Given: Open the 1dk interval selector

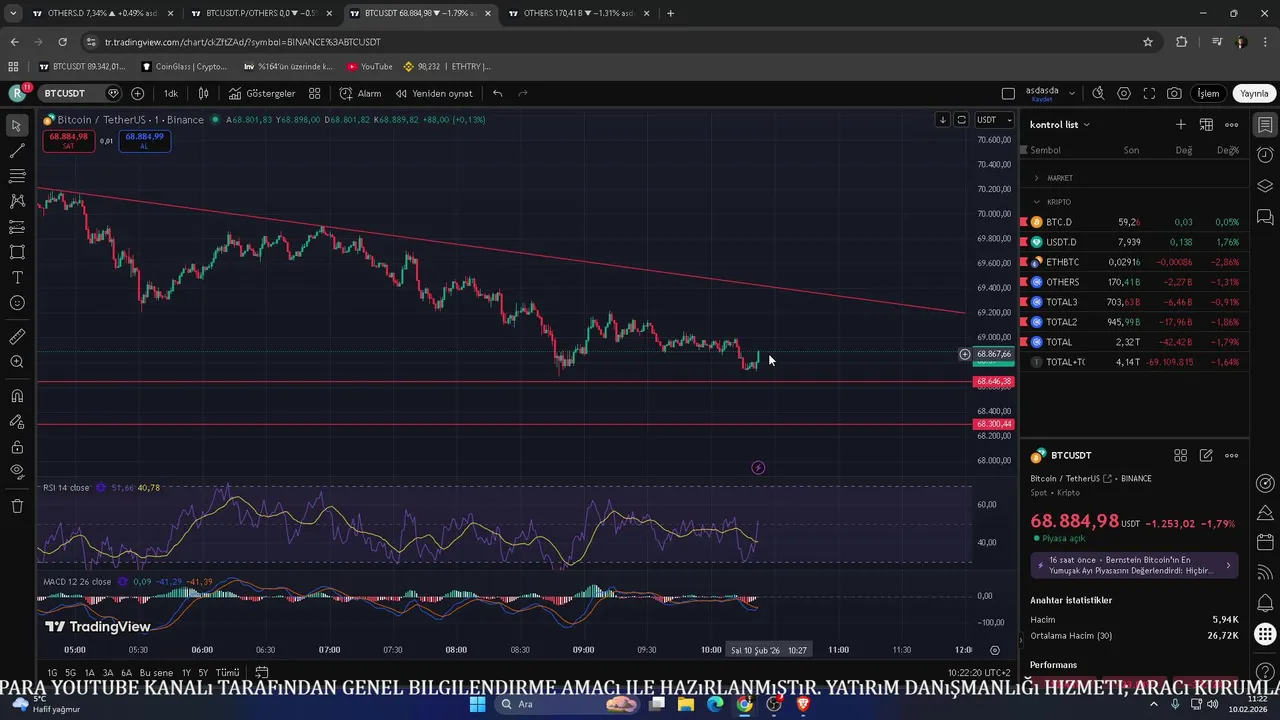Looking at the screenshot, I should tap(171, 93).
